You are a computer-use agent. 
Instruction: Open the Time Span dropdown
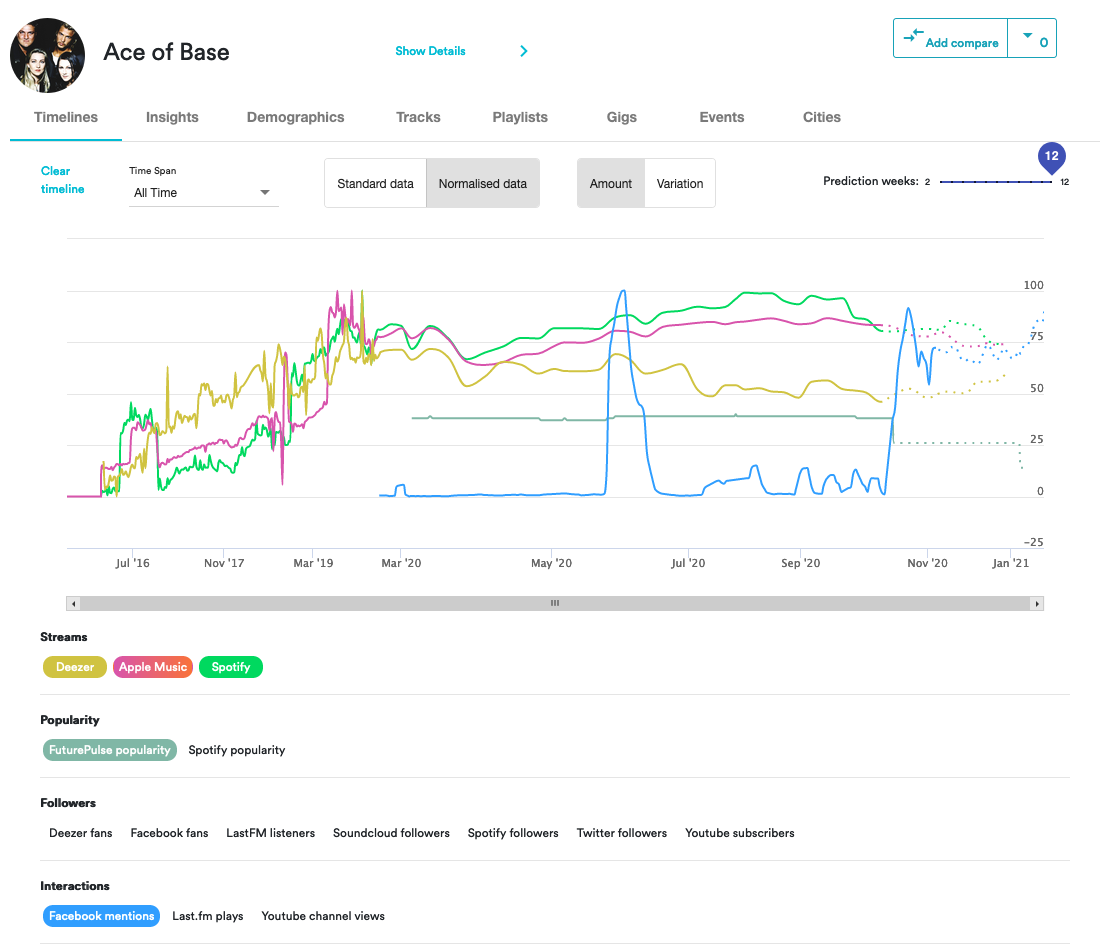point(203,193)
